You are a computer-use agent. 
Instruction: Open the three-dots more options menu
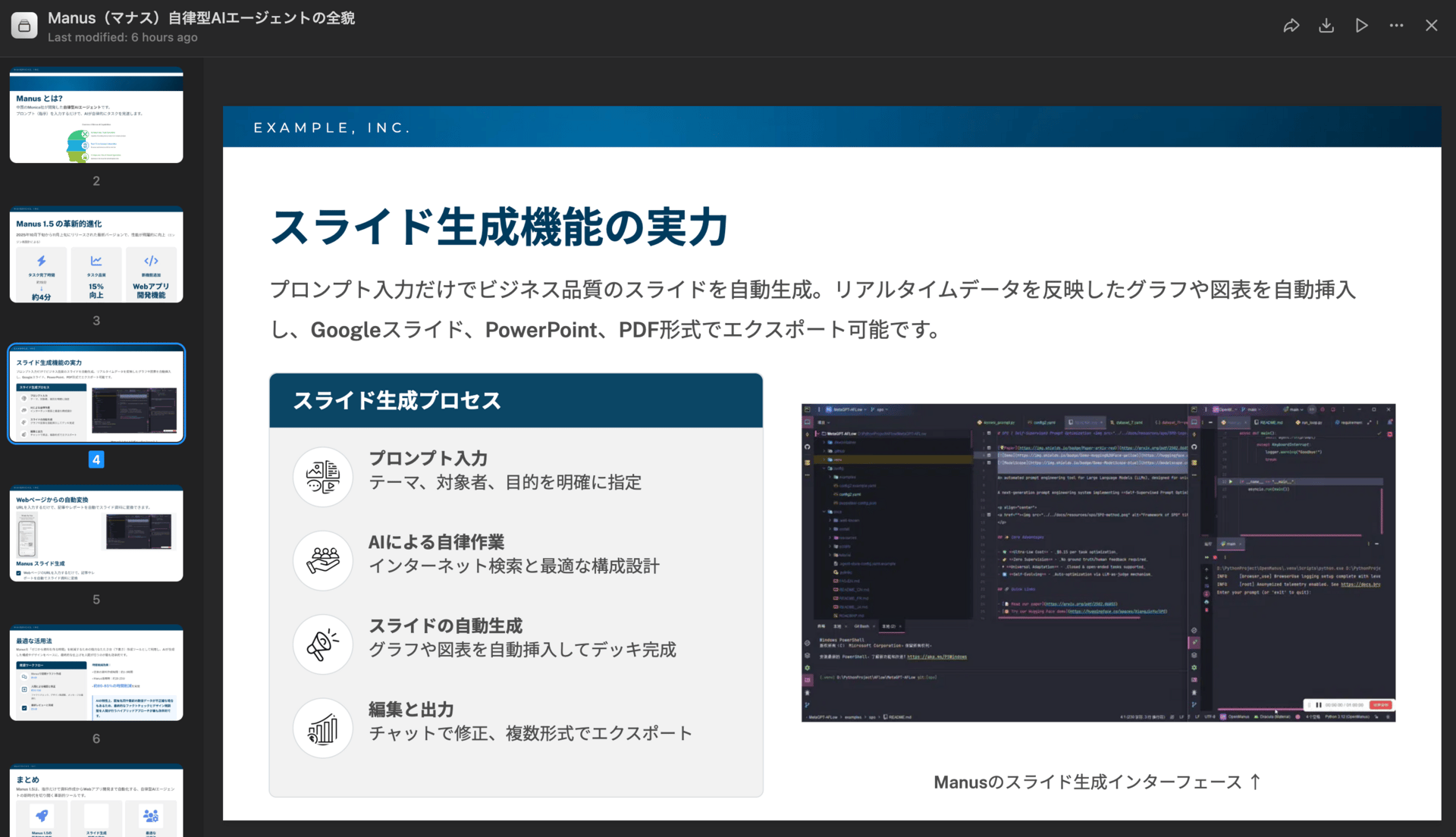(1396, 26)
